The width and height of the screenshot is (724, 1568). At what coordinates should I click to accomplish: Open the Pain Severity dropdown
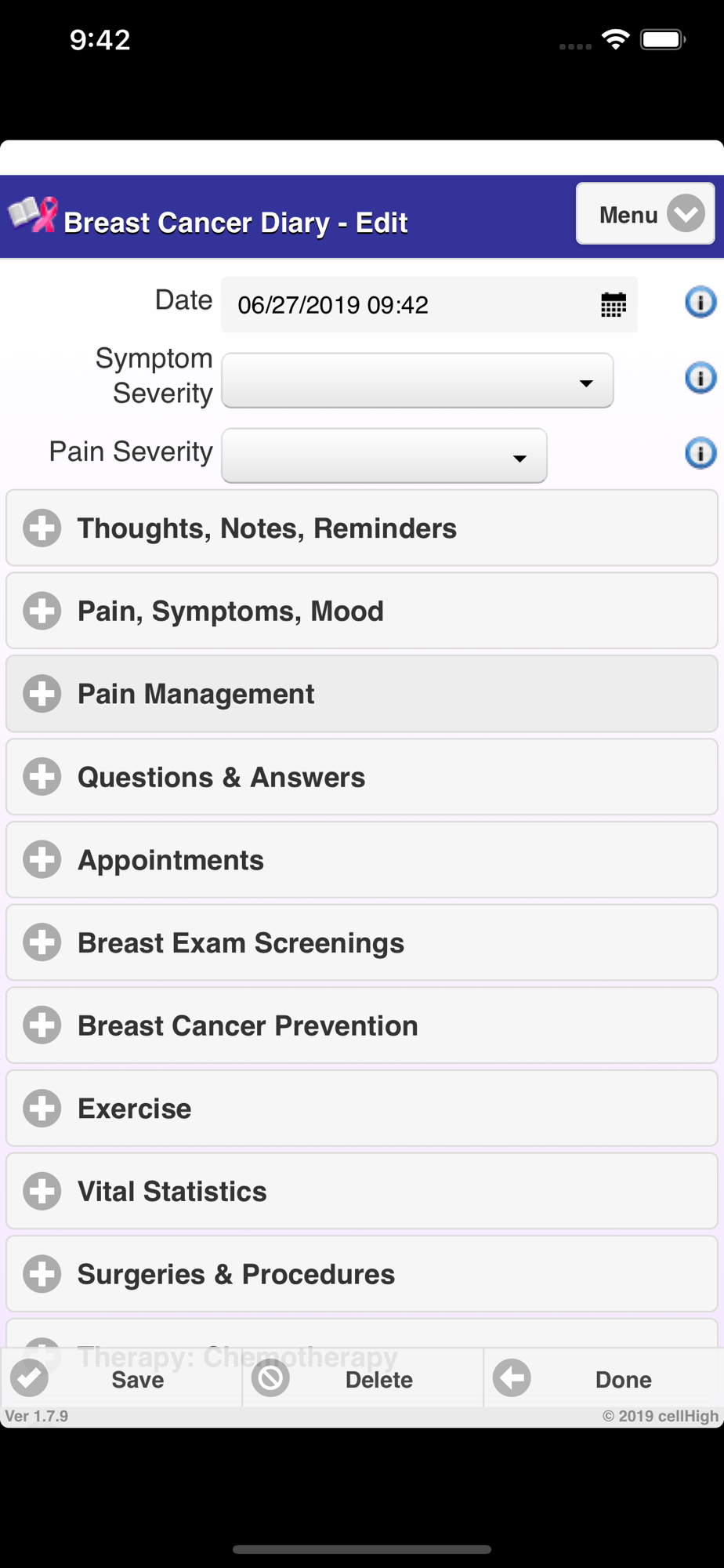(x=385, y=456)
